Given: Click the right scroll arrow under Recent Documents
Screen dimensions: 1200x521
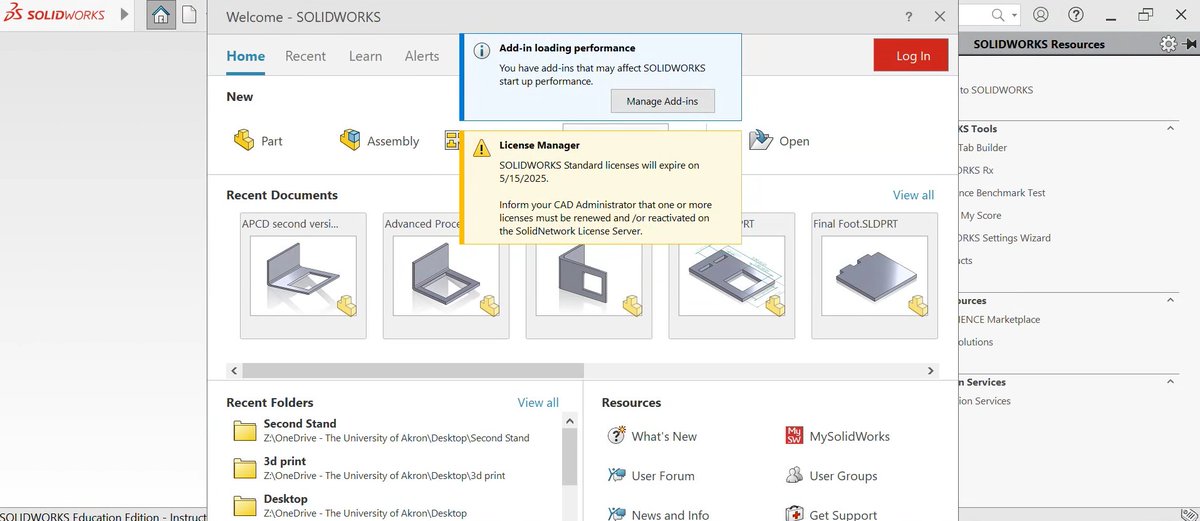Looking at the screenshot, I should click(x=931, y=370).
